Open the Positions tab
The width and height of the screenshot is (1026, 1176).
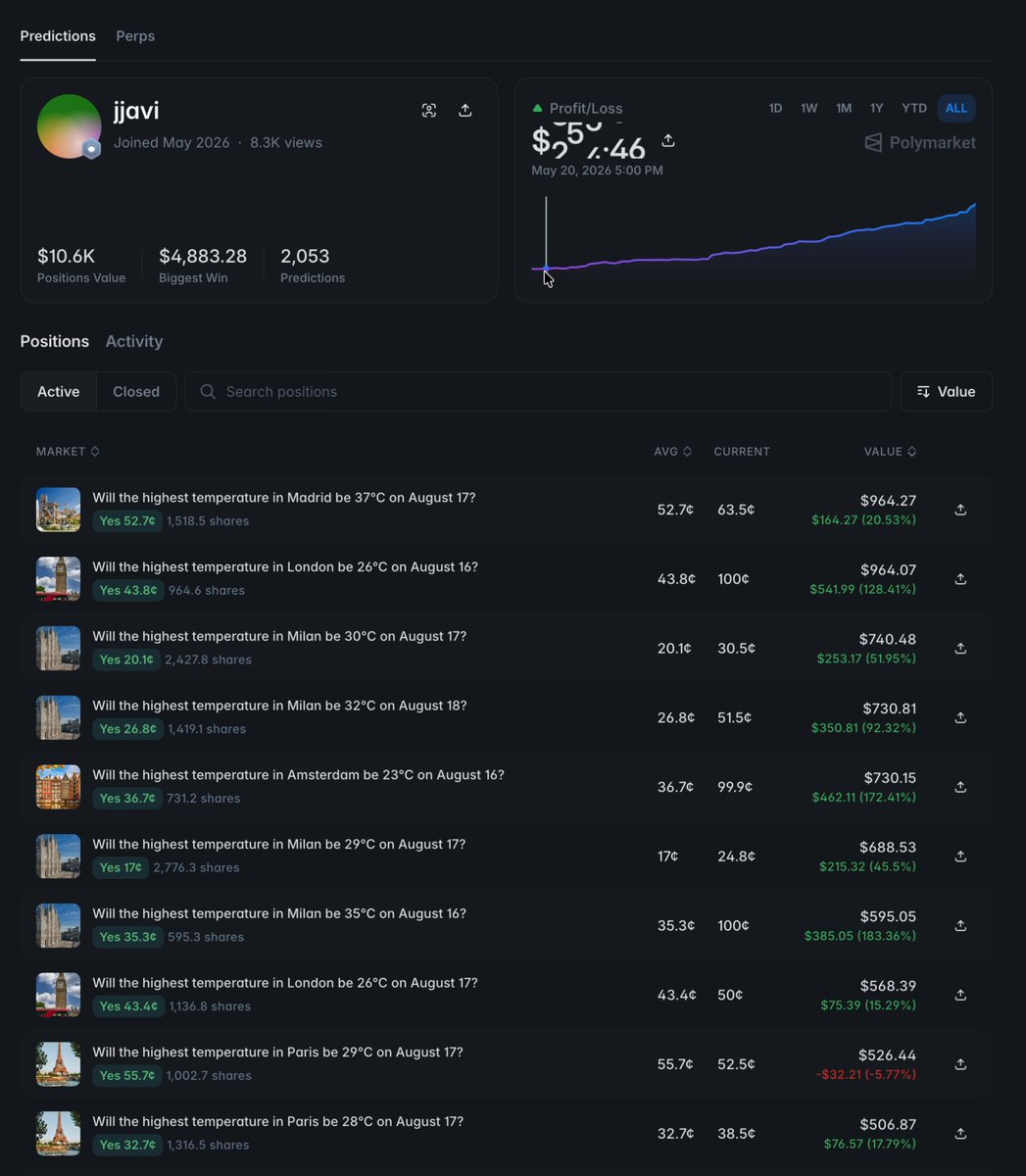[x=55, y=341]
